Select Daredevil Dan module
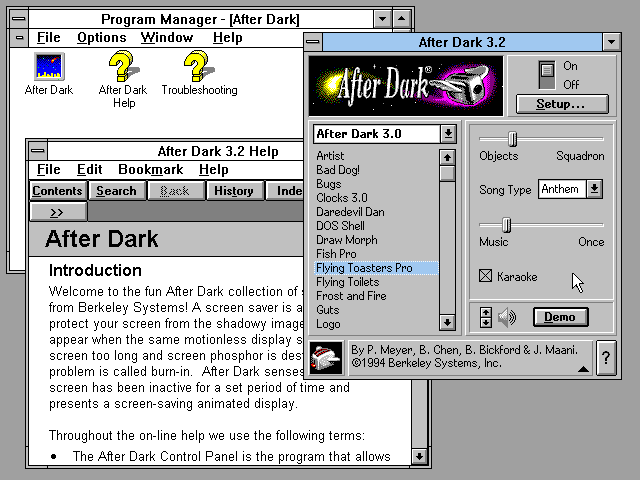Screen dimensions: 640x480 click(x=376, y=212)
